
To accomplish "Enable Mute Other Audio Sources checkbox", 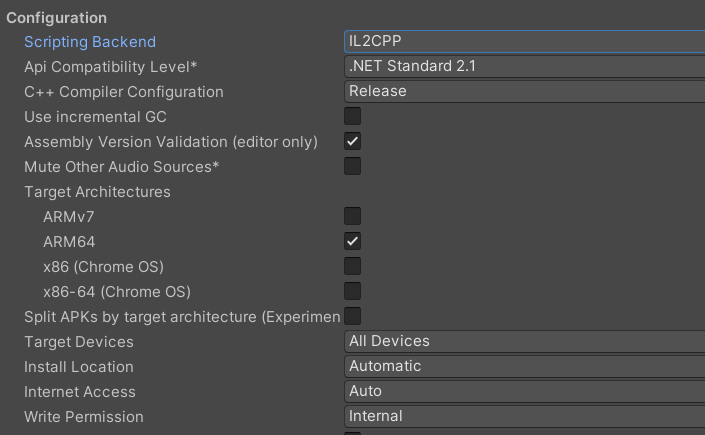I will tap(353, 166).
